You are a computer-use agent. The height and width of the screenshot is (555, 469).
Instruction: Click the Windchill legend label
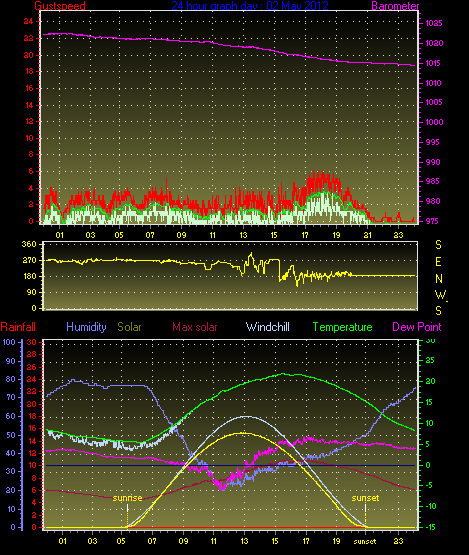[268, 327]
